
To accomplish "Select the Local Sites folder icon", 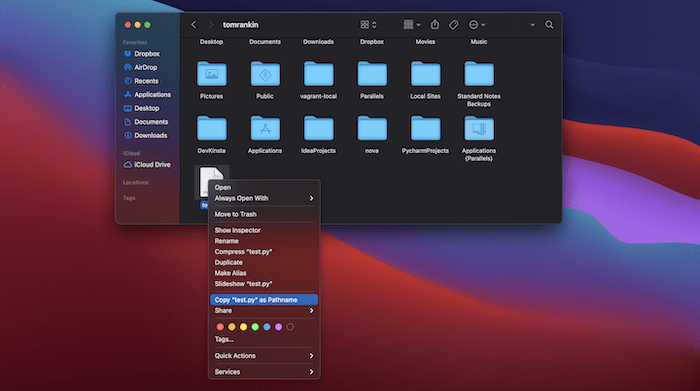I will pos(425,74).
